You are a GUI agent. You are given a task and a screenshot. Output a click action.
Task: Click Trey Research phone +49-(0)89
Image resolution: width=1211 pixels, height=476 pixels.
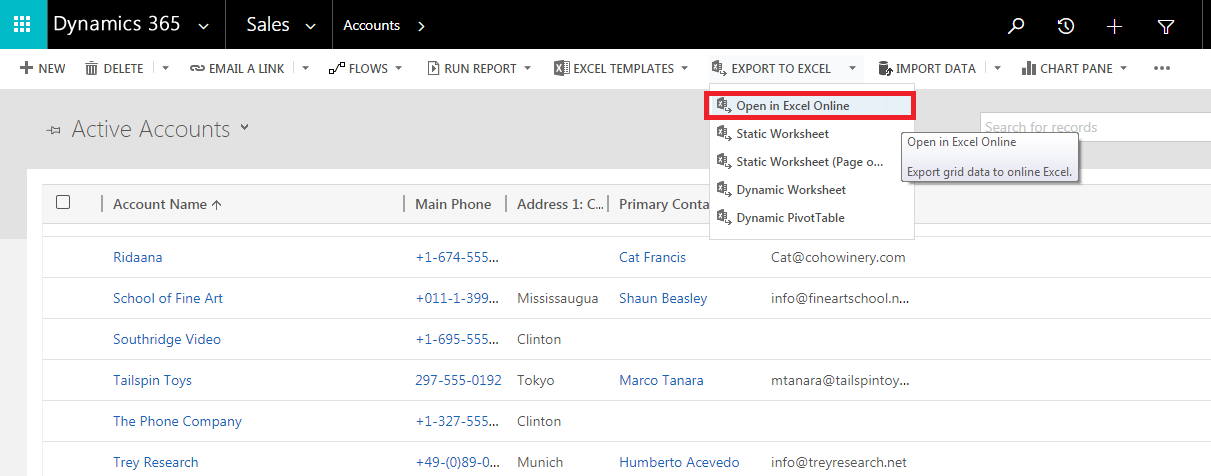point(456,462)
